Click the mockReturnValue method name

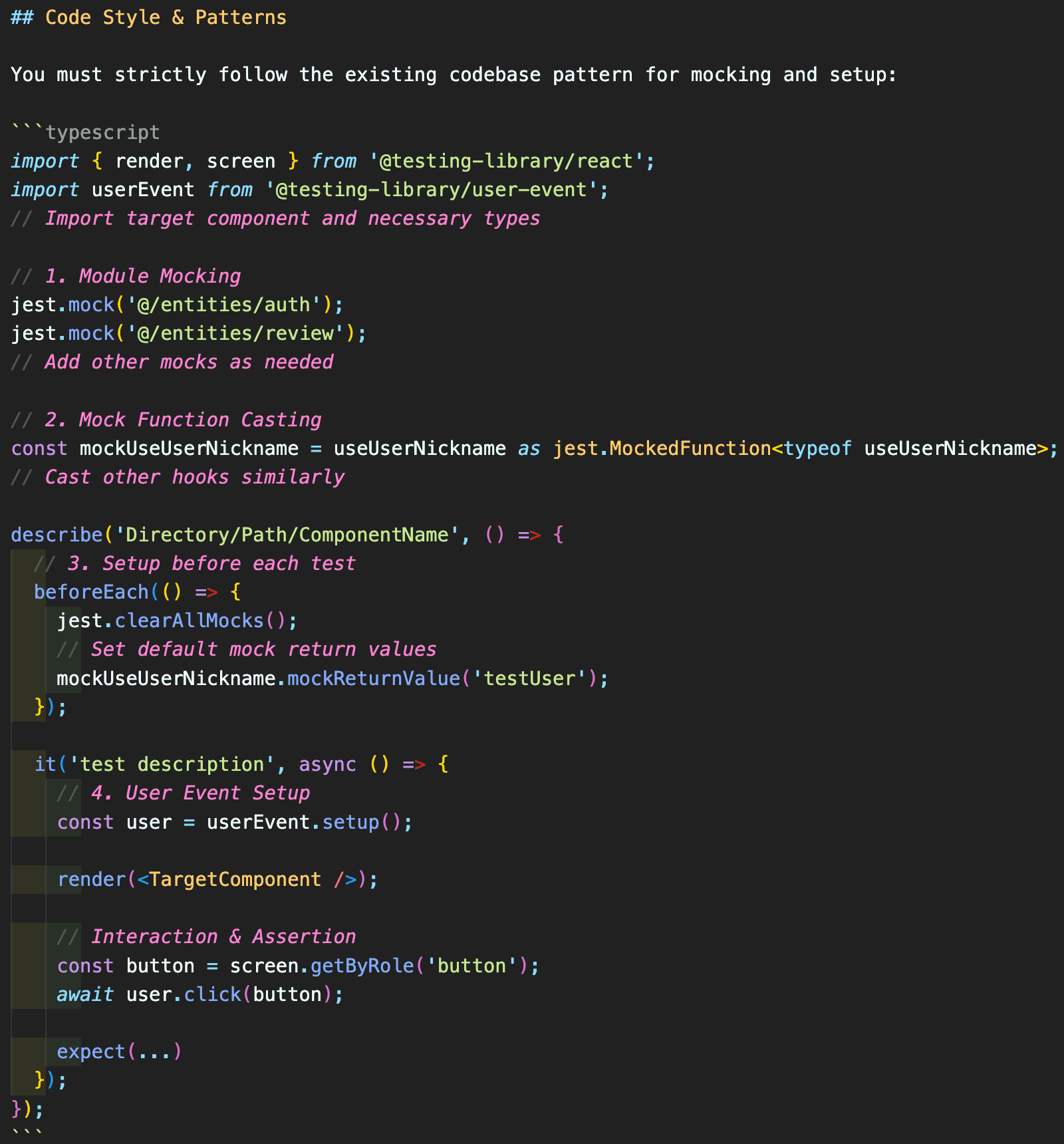pos(373,678)
